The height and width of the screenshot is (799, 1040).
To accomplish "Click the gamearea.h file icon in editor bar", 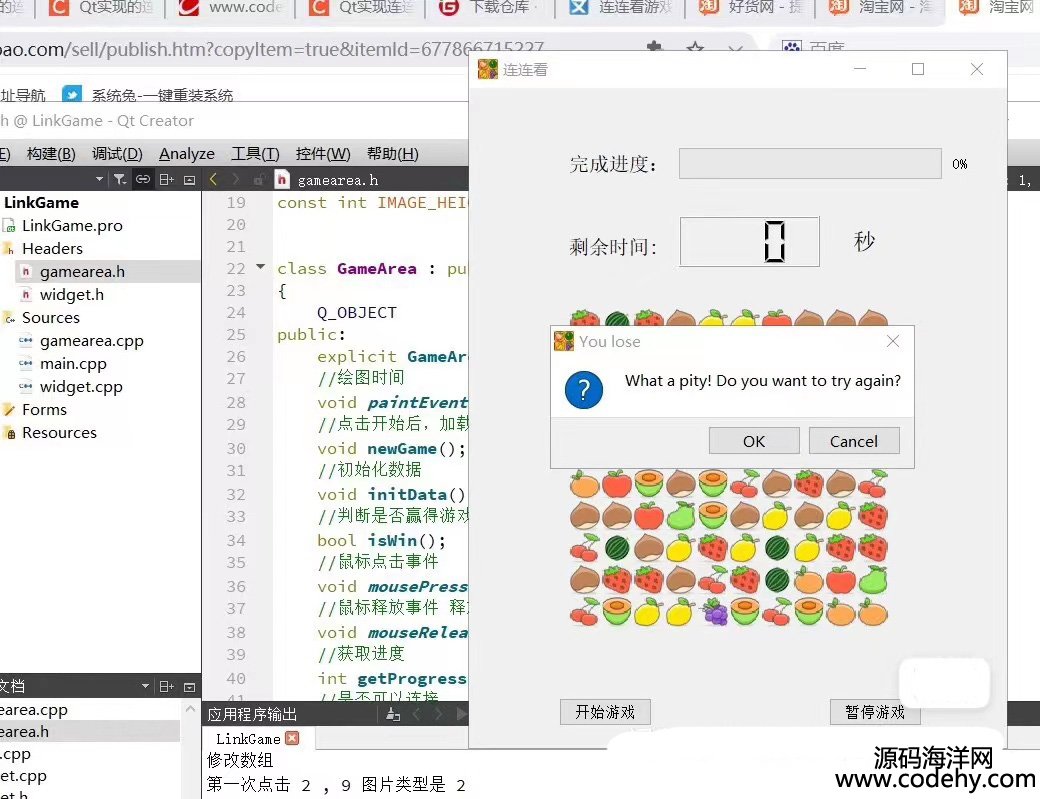I will pyautogui.click(x=282, y=180).
